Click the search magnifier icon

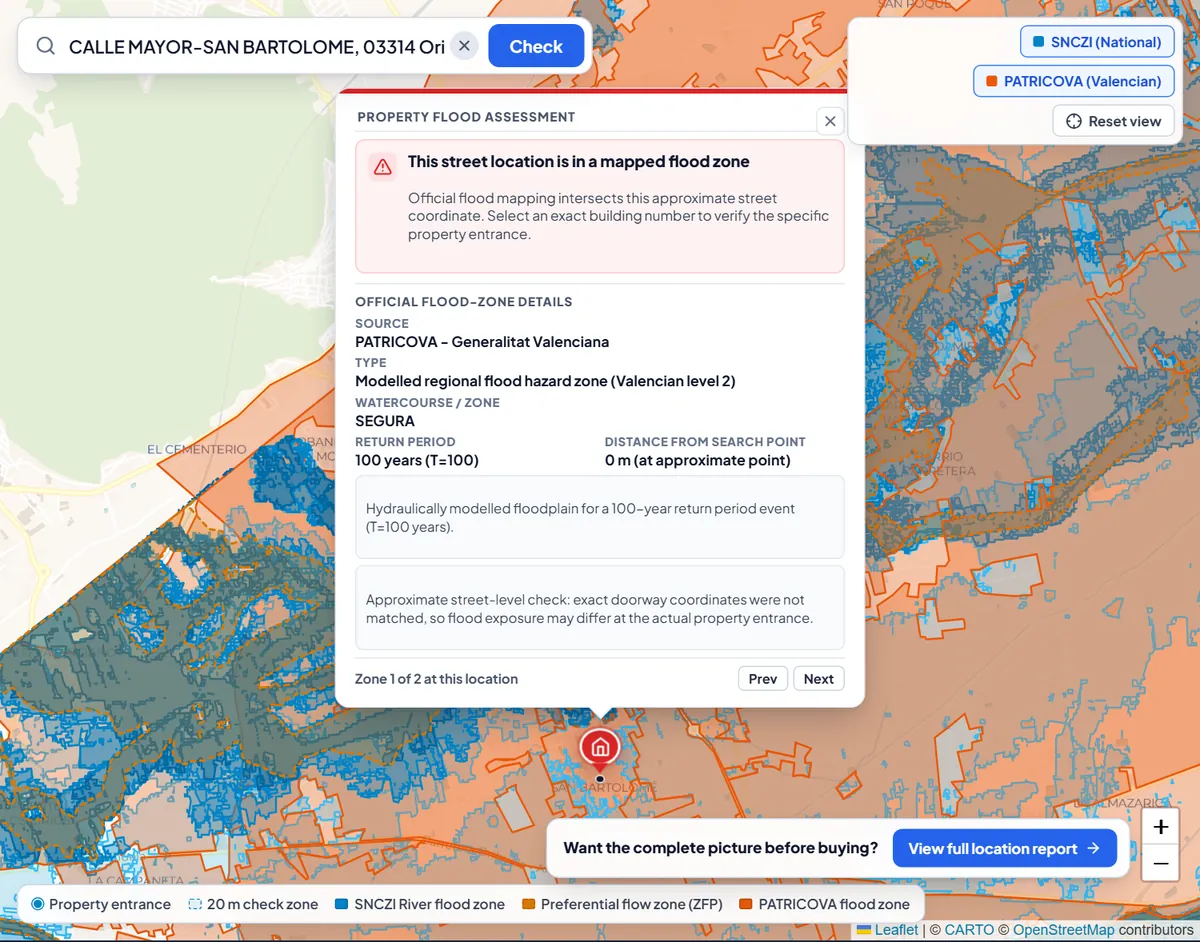[46, 46]
